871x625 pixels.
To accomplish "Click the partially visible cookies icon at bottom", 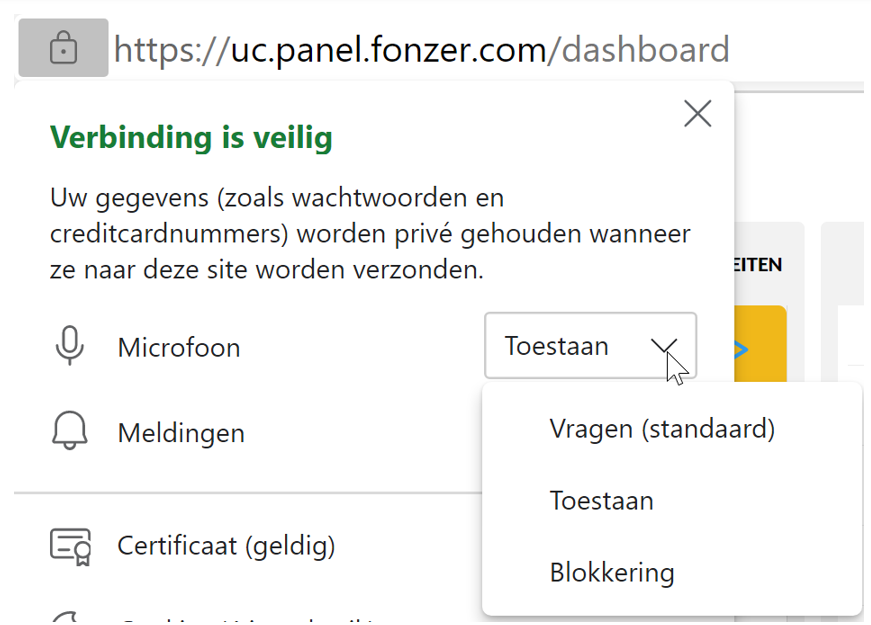I will [67, 617].
